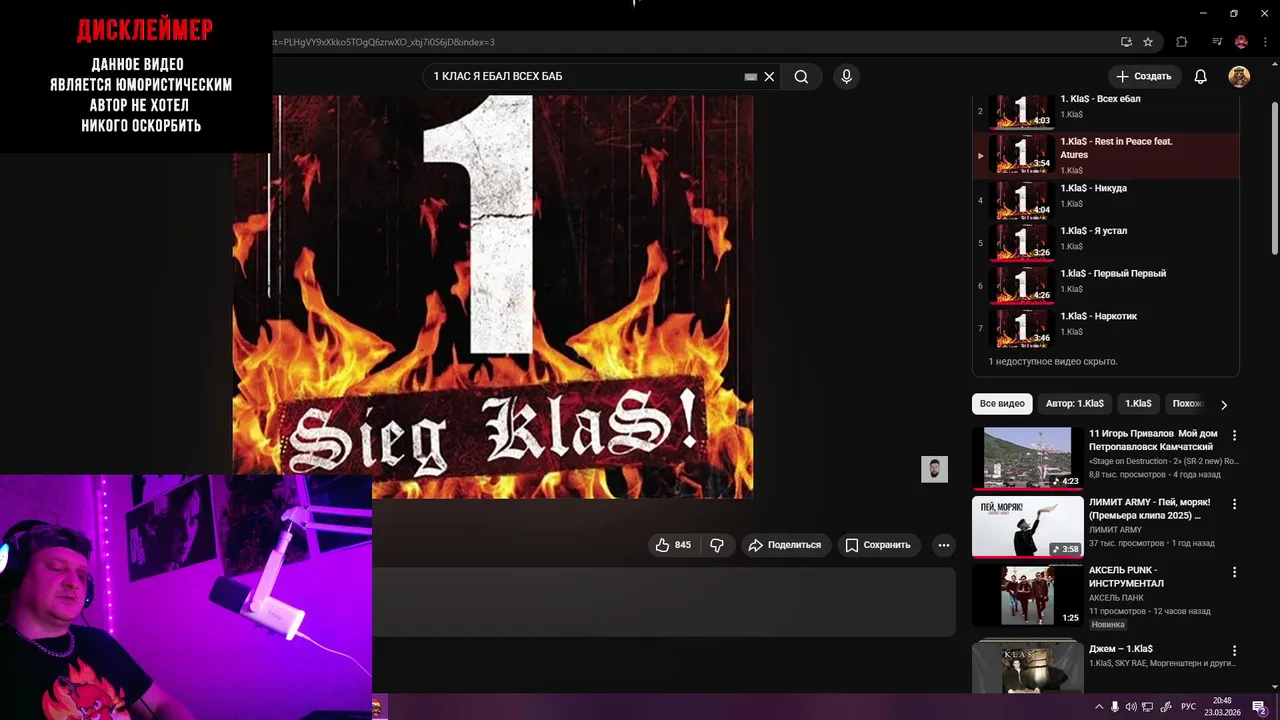The height and width of the screenshot is (720, 1280).
Task: Show more filter chips with right arrow
Action: tap(1223, 405)
